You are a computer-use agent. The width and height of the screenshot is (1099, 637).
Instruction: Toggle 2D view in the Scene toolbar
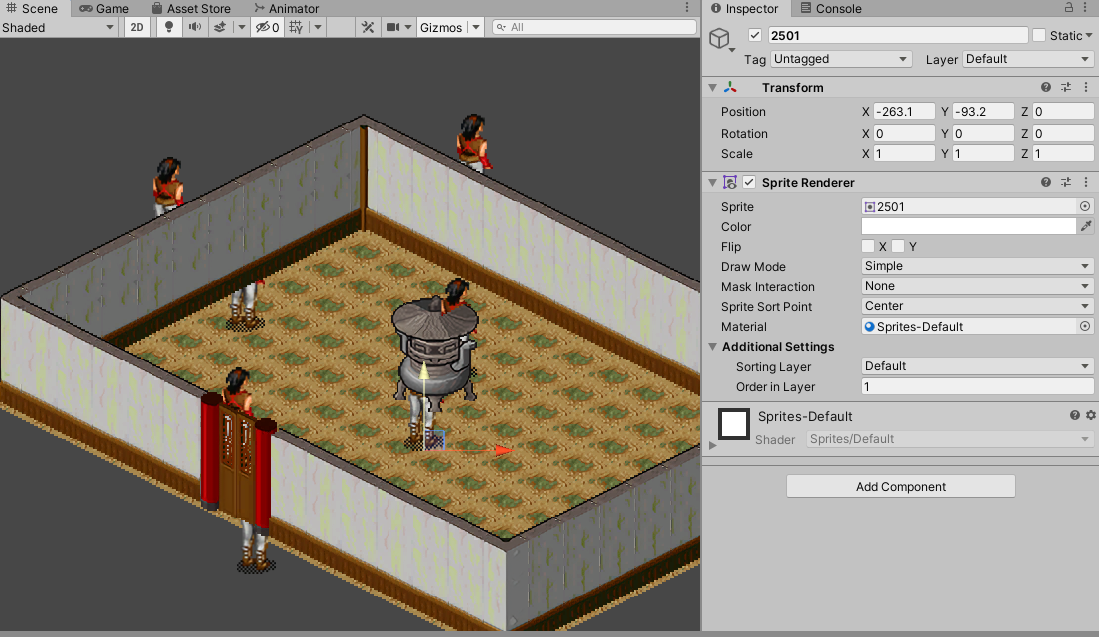[136, 27]
